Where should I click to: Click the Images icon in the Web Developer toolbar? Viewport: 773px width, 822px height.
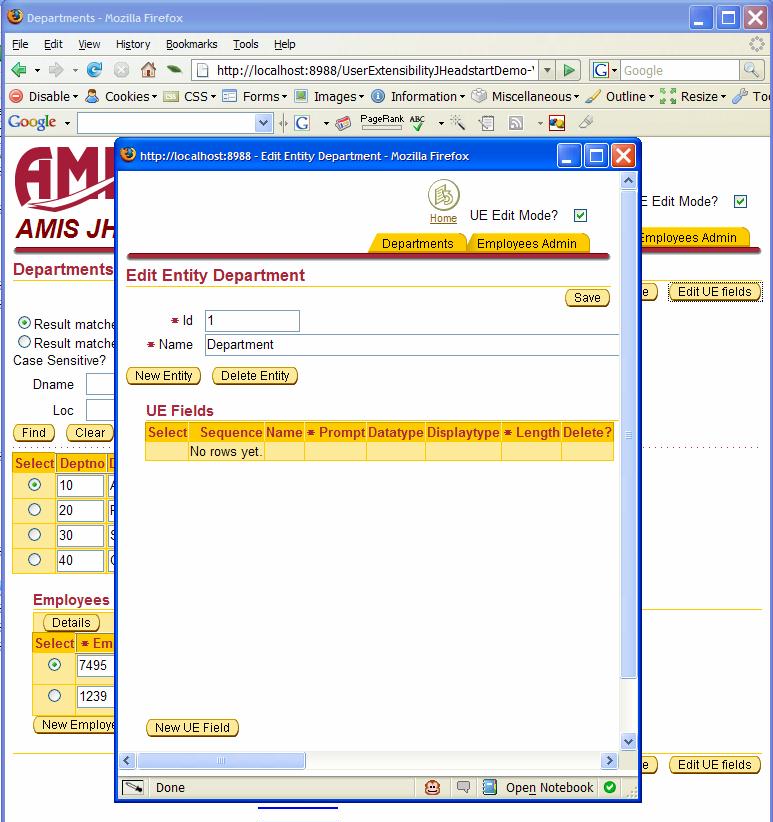click(x=301, y=96)
